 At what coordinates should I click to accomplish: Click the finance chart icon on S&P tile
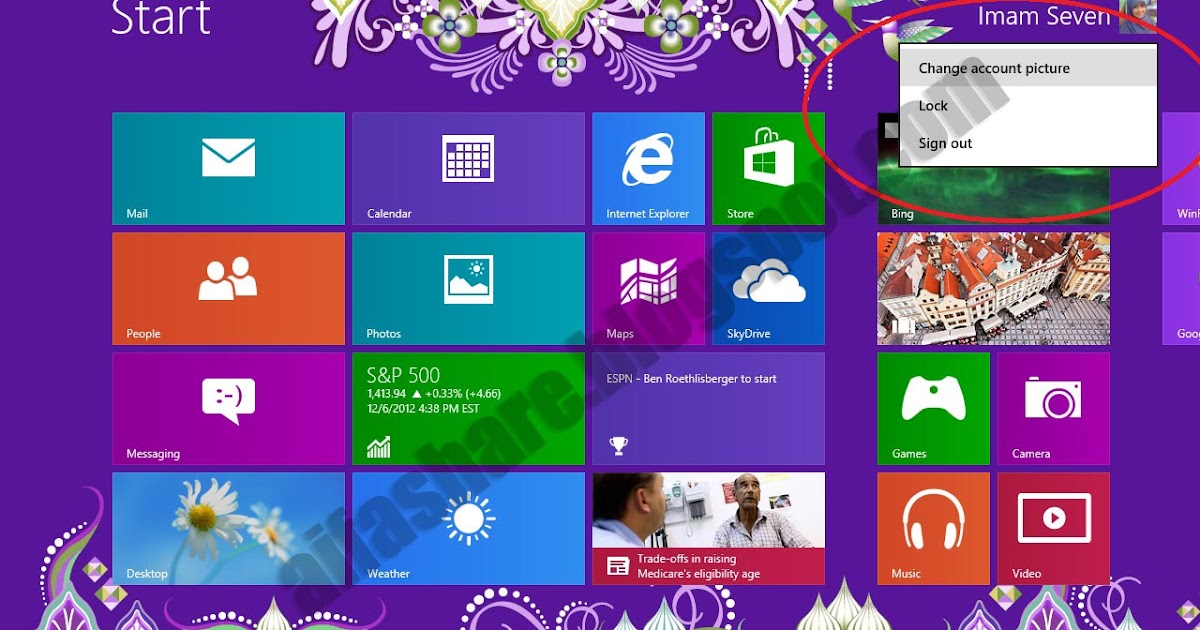[379, 447]
